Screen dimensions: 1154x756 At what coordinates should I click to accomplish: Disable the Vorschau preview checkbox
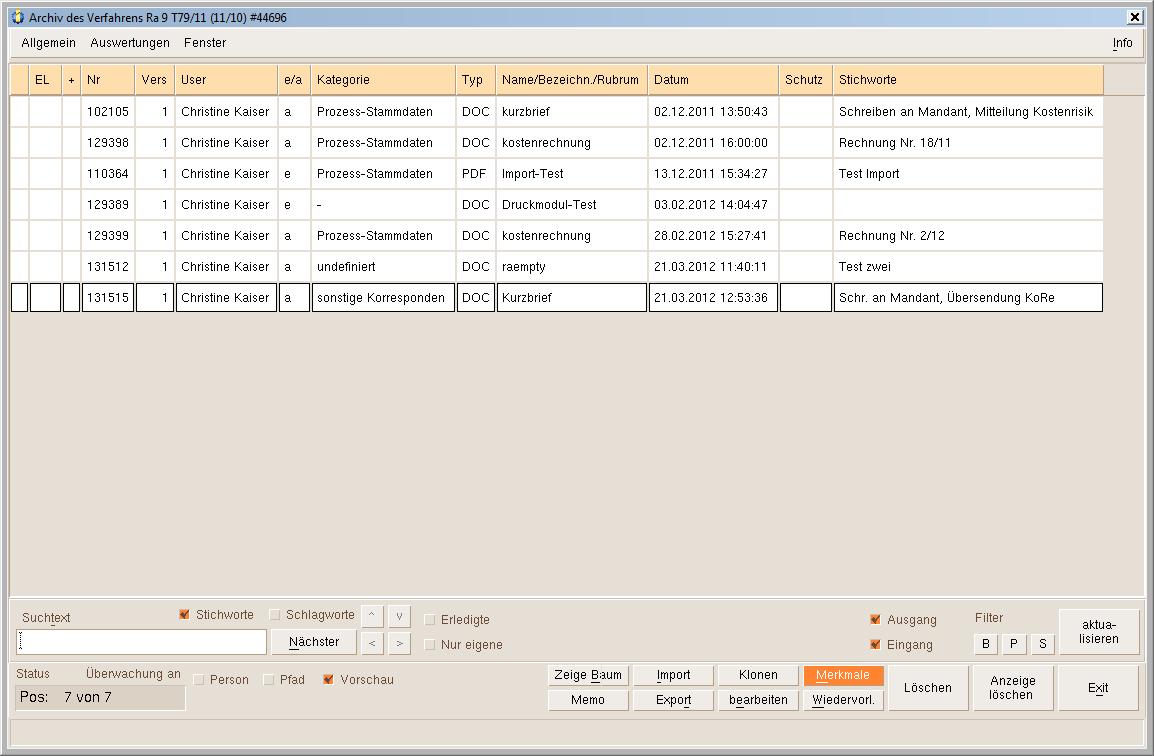coord(328,680)
